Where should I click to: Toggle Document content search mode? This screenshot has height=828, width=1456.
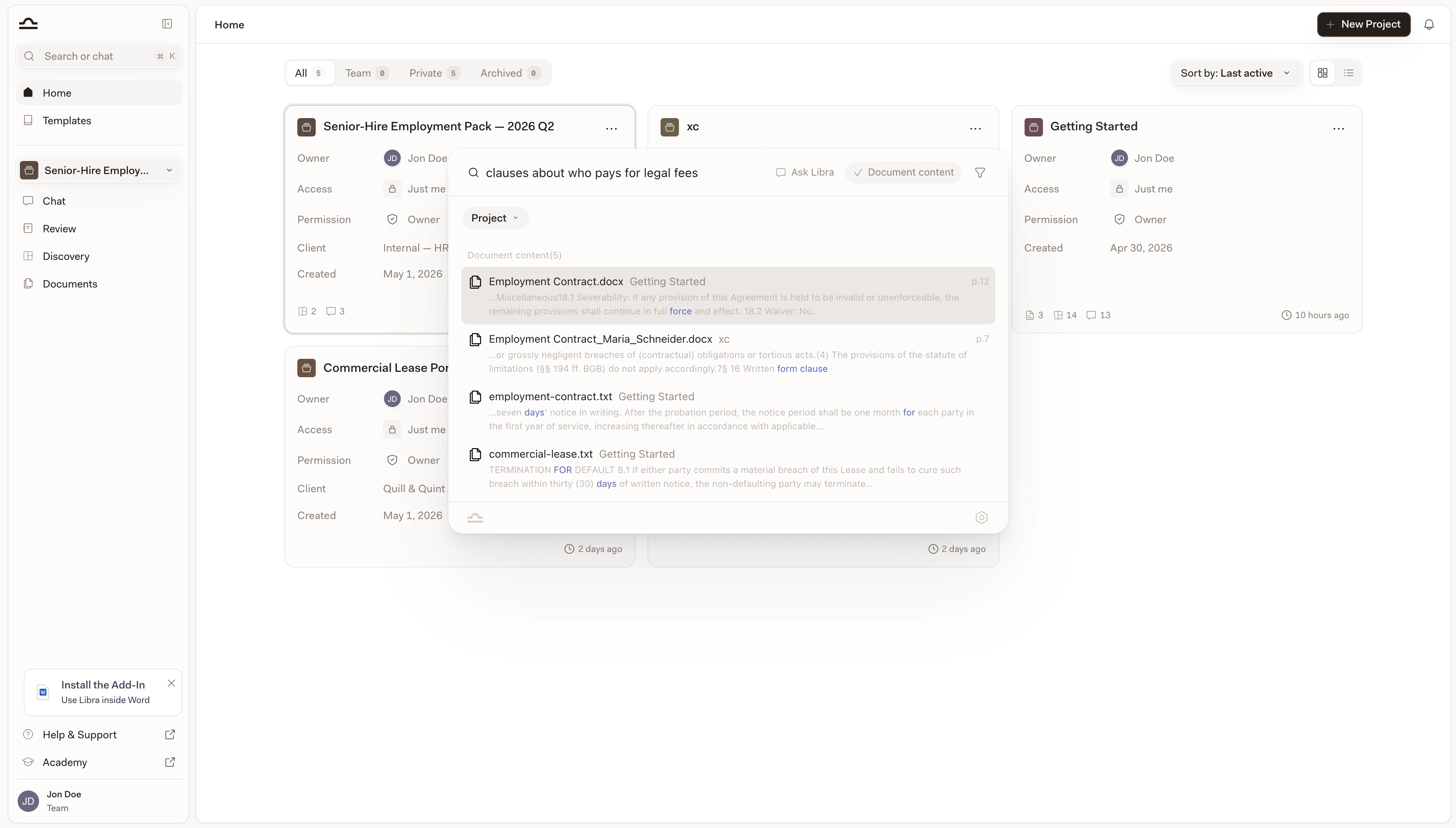pyautogui.click(x=903, y=172)
